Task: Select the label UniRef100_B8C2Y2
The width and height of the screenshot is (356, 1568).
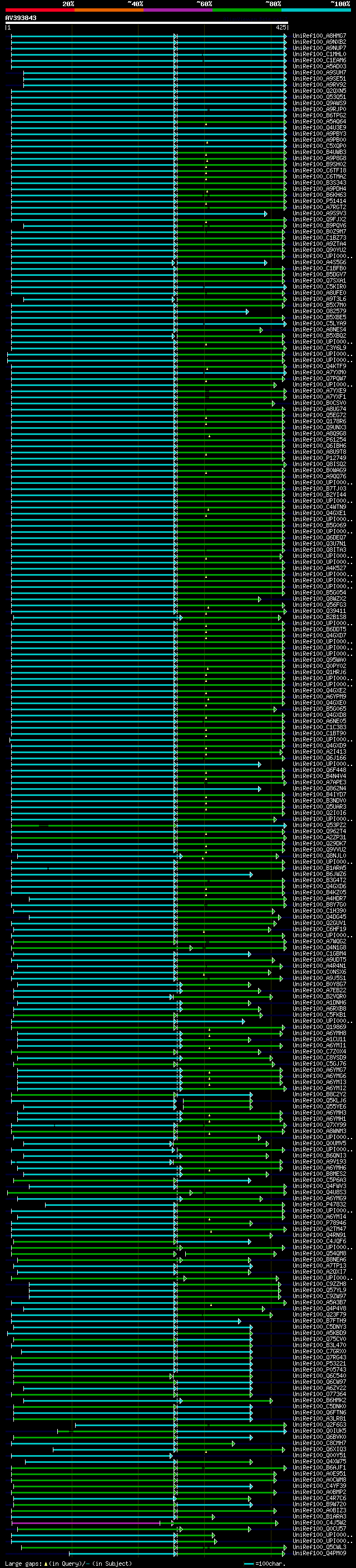Action: (x=319, y=1094)
